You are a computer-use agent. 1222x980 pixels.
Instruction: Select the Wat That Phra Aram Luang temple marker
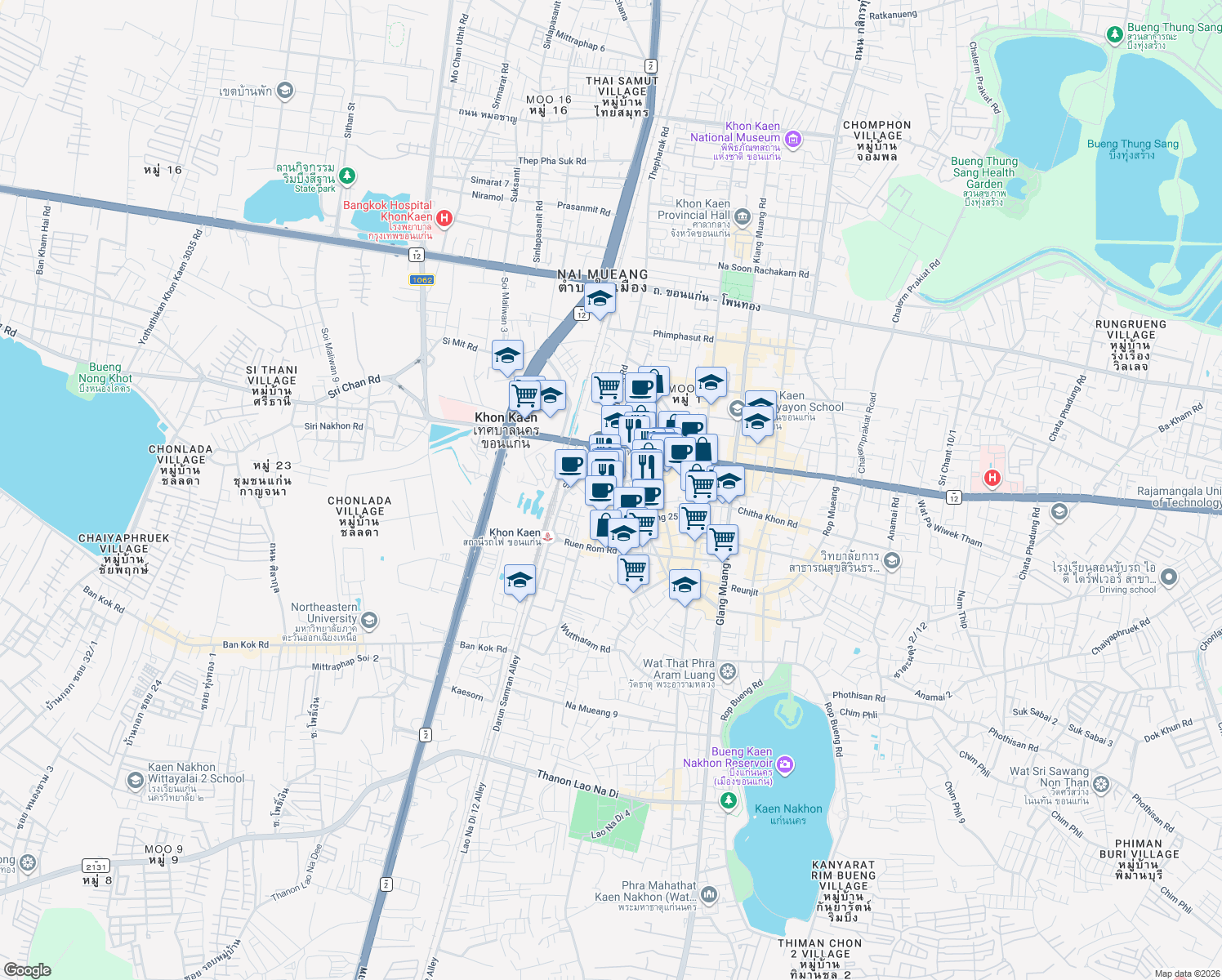click(x=726, y=671)
